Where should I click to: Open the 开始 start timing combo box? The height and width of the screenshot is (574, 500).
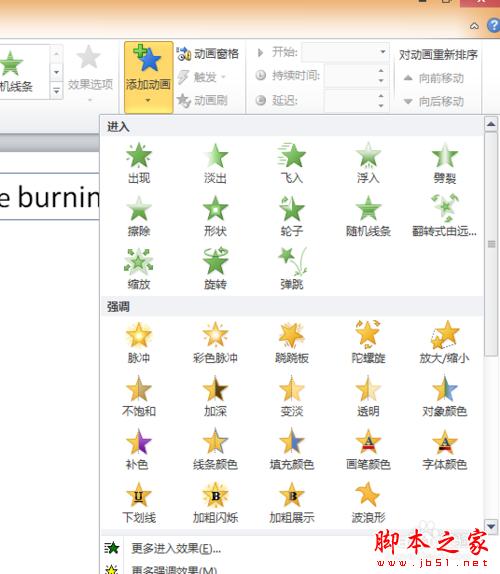click(x=344, y=52)
